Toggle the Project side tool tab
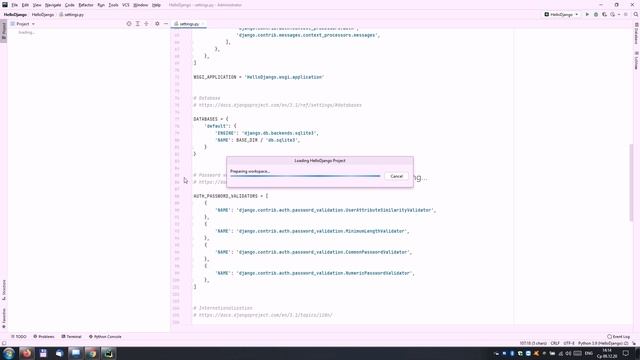Image resolution: width=640 pixels, height=360 pixels. point(4,31)
